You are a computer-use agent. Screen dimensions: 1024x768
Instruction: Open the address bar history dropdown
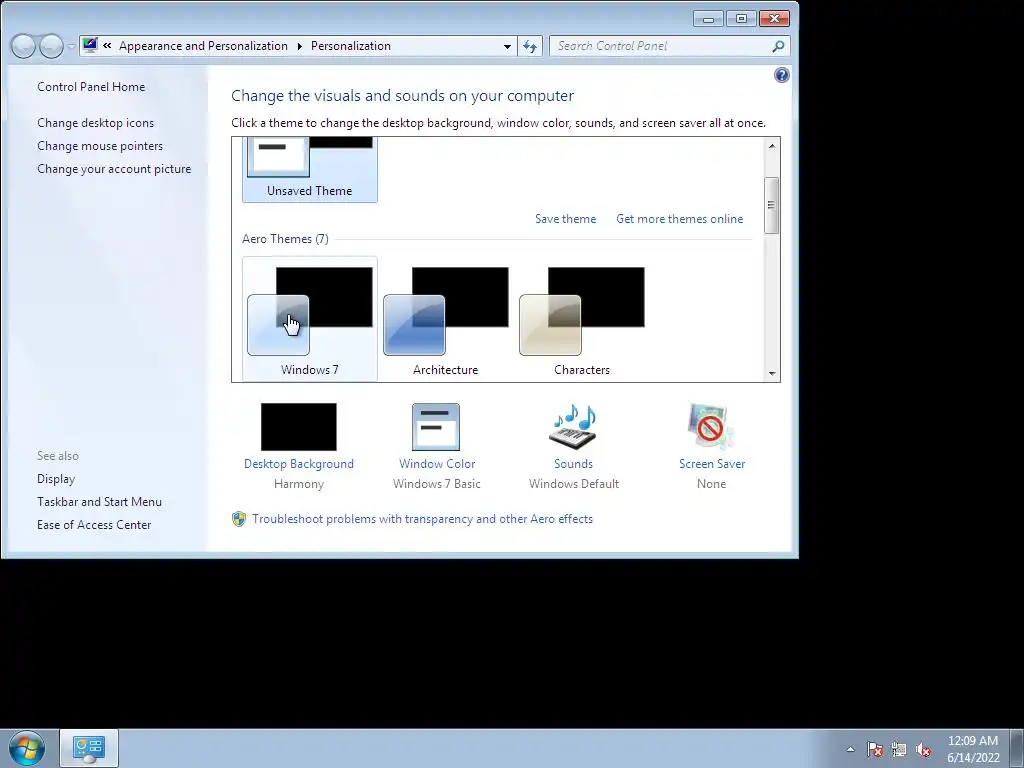point(507,46)
